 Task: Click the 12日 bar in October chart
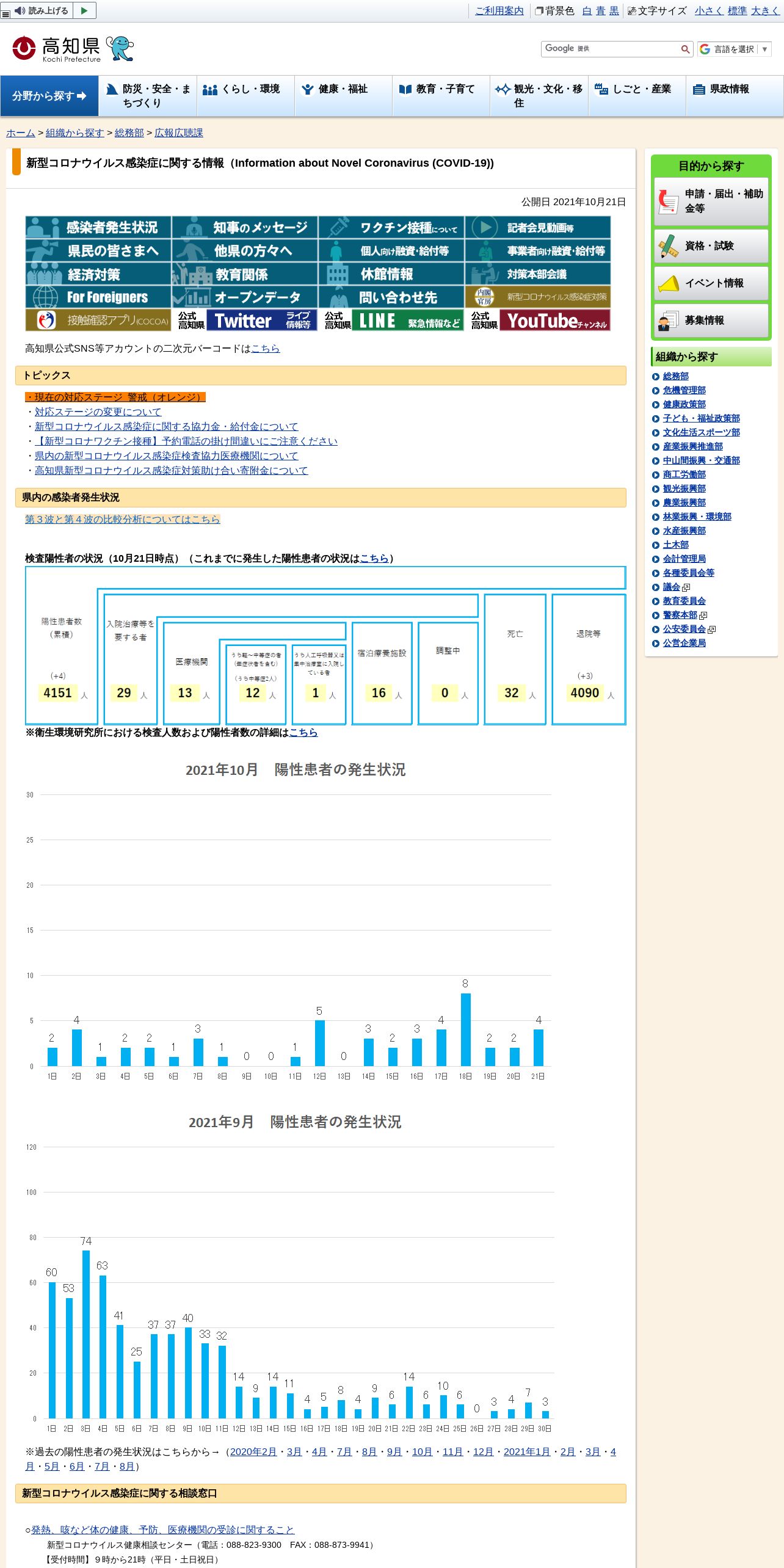(x=319, y=1043)
